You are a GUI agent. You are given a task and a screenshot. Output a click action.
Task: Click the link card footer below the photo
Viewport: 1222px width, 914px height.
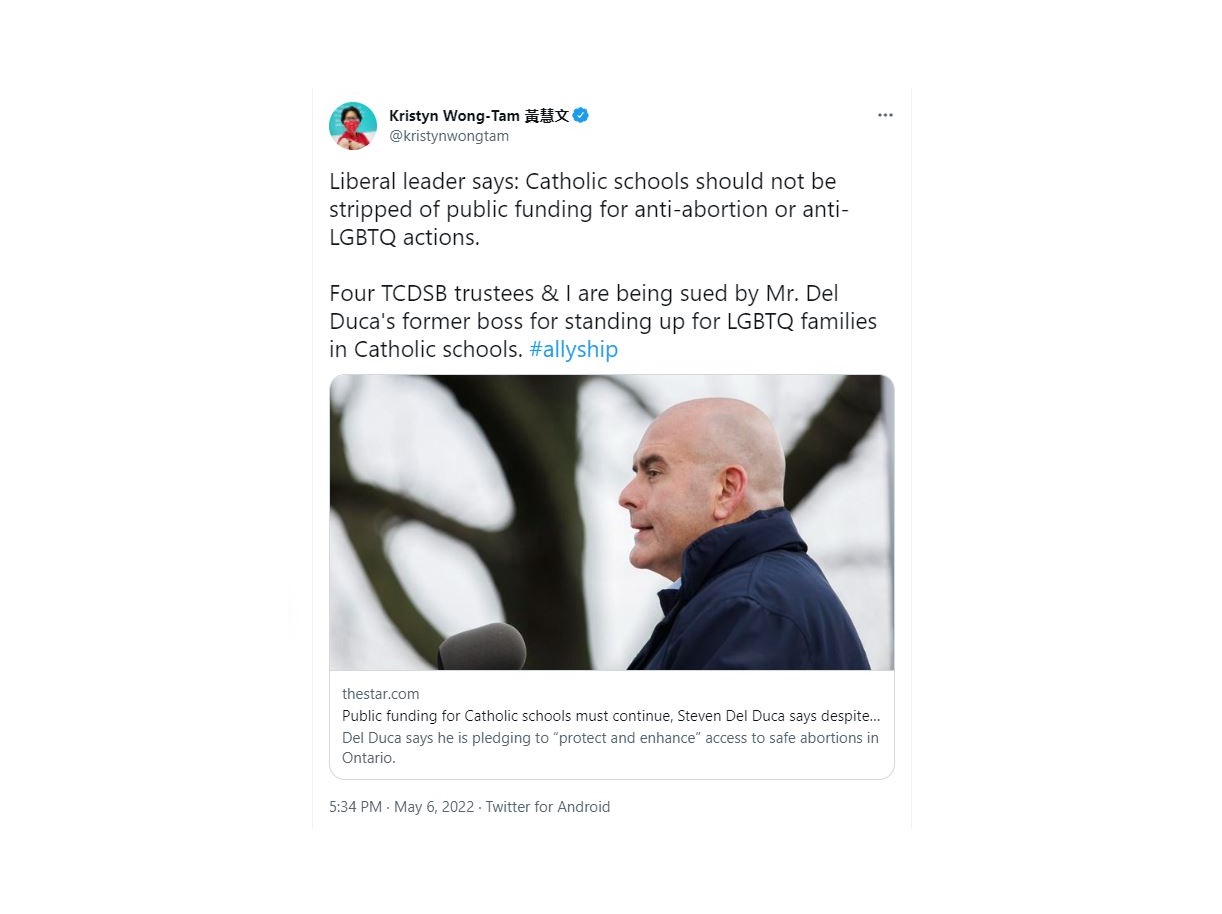(612, 725)
